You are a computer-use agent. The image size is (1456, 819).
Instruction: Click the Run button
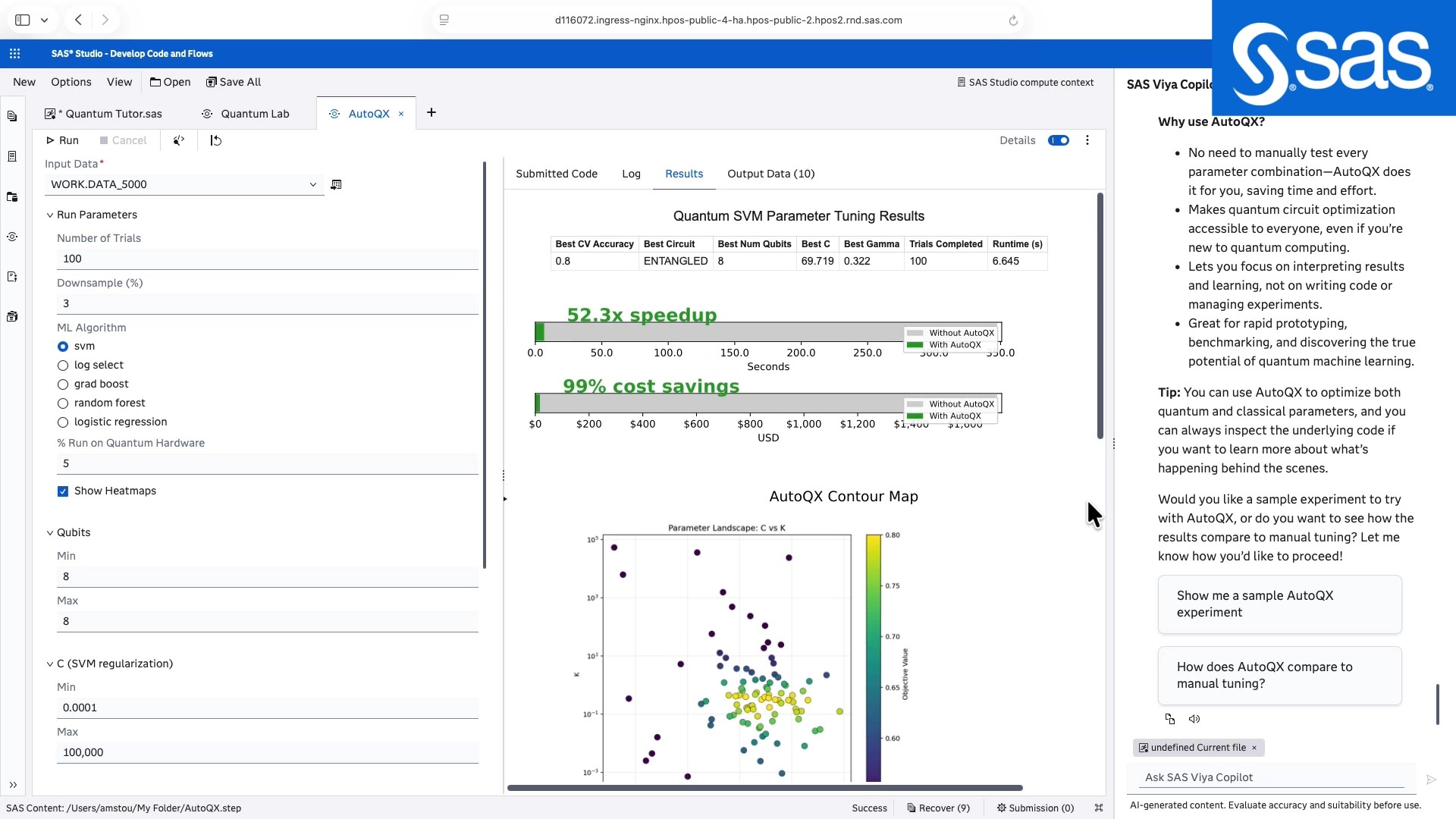pyautogui.click(x=64, y=140)
